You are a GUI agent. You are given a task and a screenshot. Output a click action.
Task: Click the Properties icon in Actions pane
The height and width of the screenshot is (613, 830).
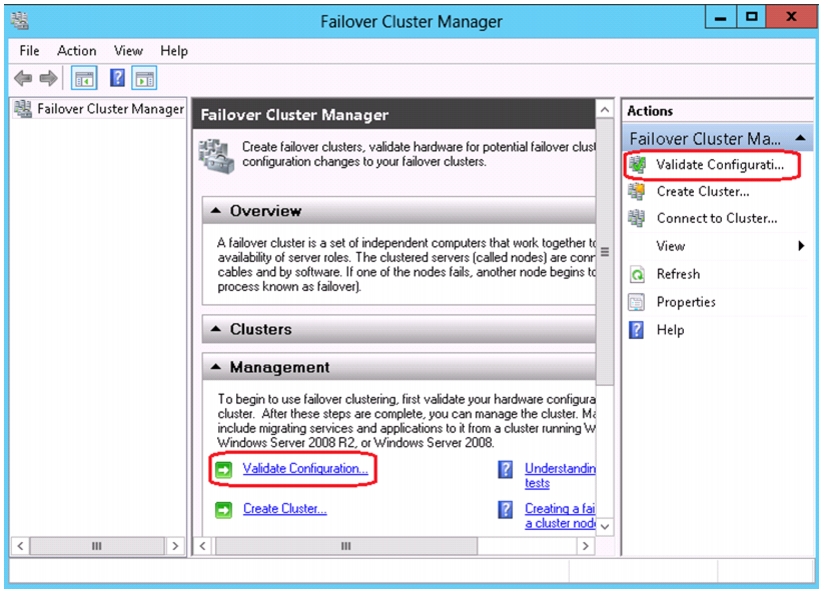click(636, 302)
